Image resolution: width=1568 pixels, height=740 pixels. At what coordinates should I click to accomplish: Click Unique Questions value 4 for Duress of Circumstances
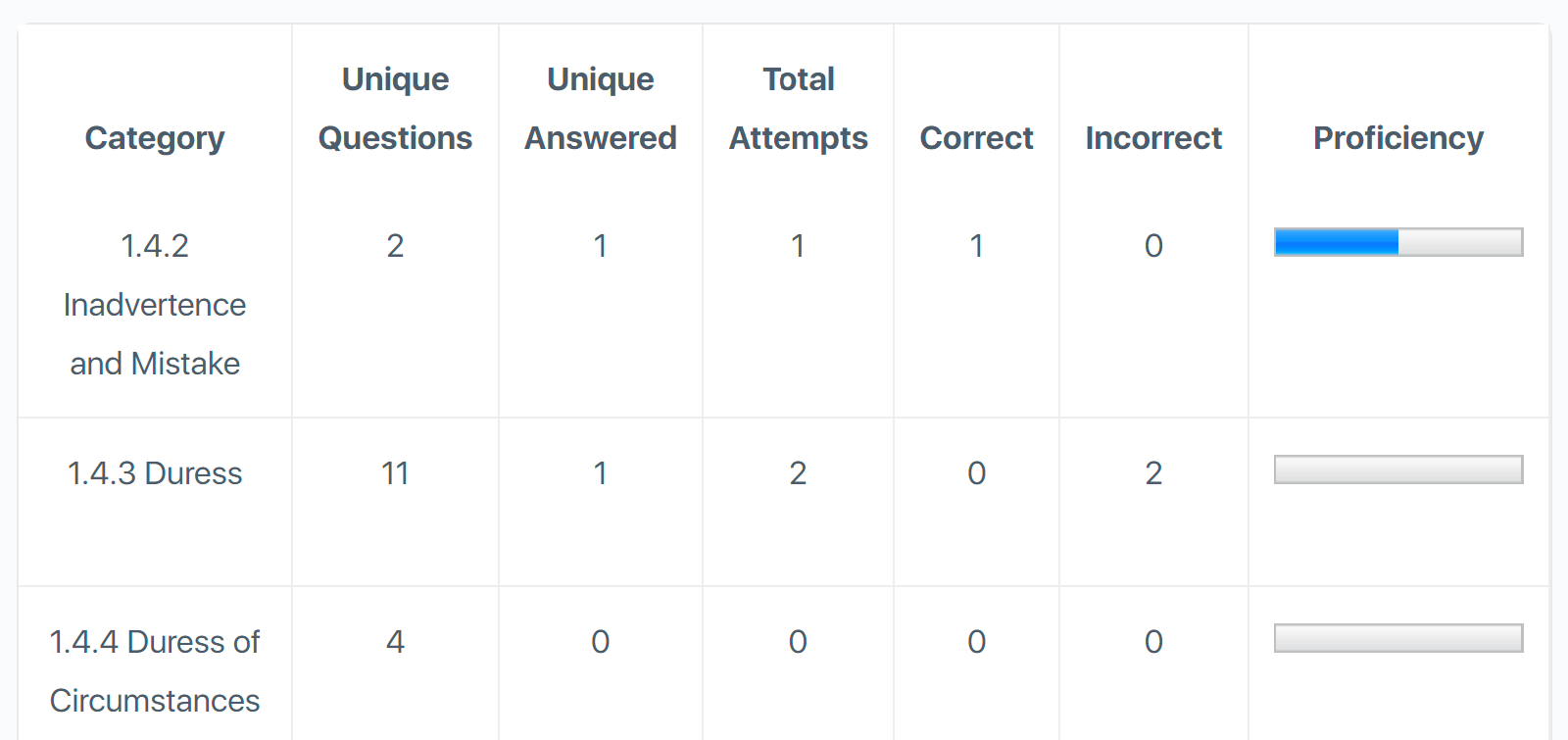coord(395,642)
